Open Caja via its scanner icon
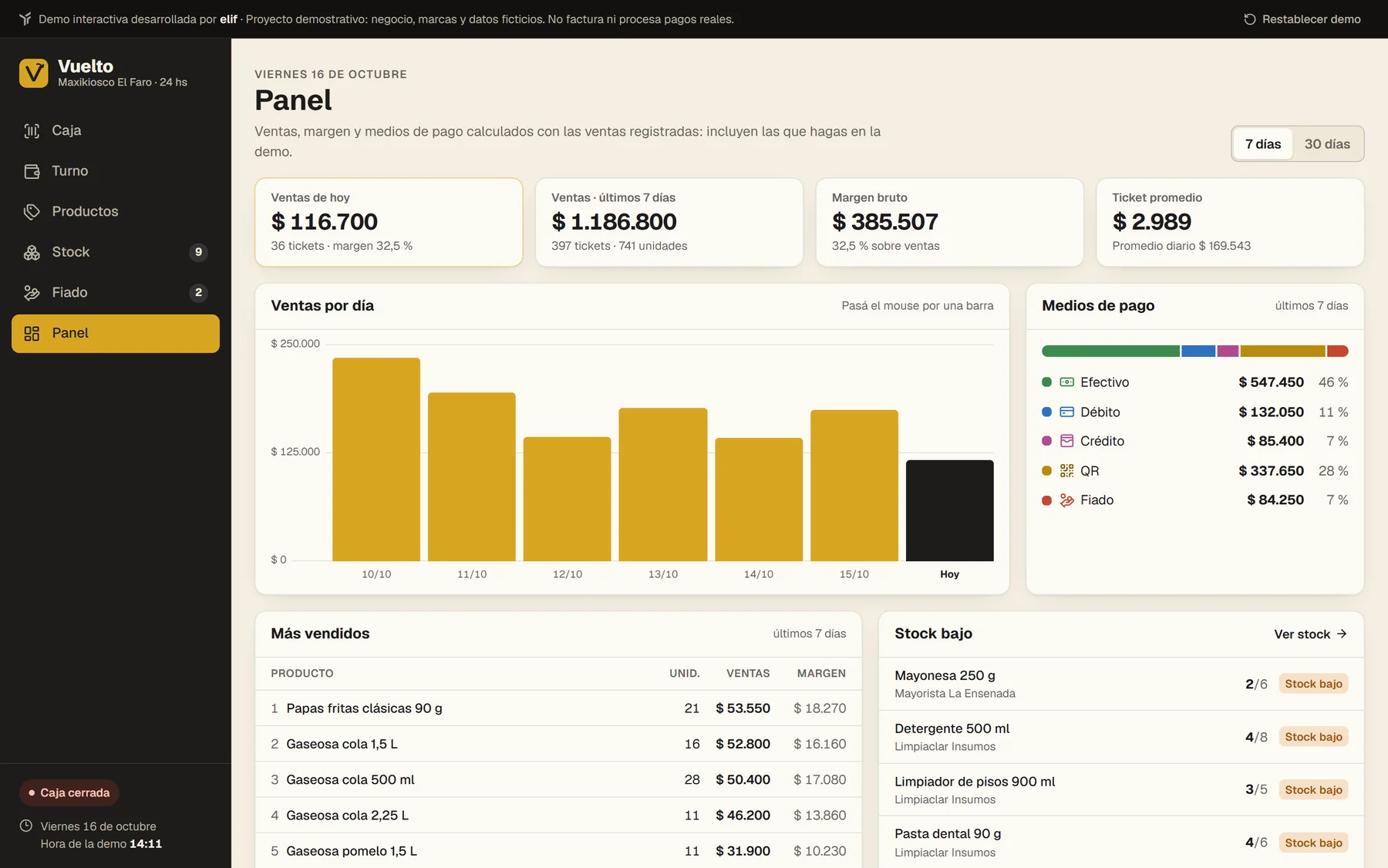The height and width of the screenshot is (868, 1388). pos(32,130)
